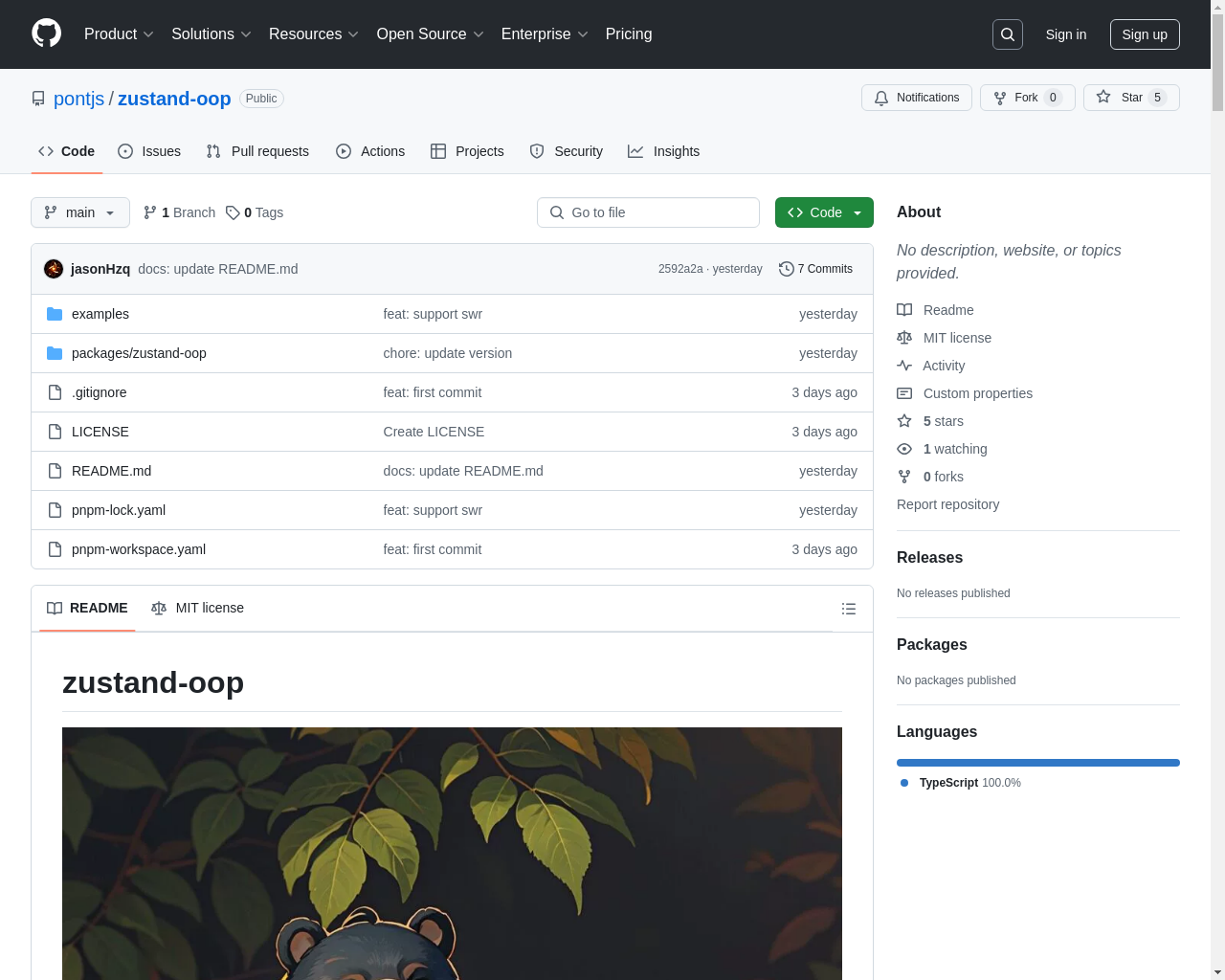Switch to the Security tab
This screenshot has width=1225, height=980.
pos(567,151)
